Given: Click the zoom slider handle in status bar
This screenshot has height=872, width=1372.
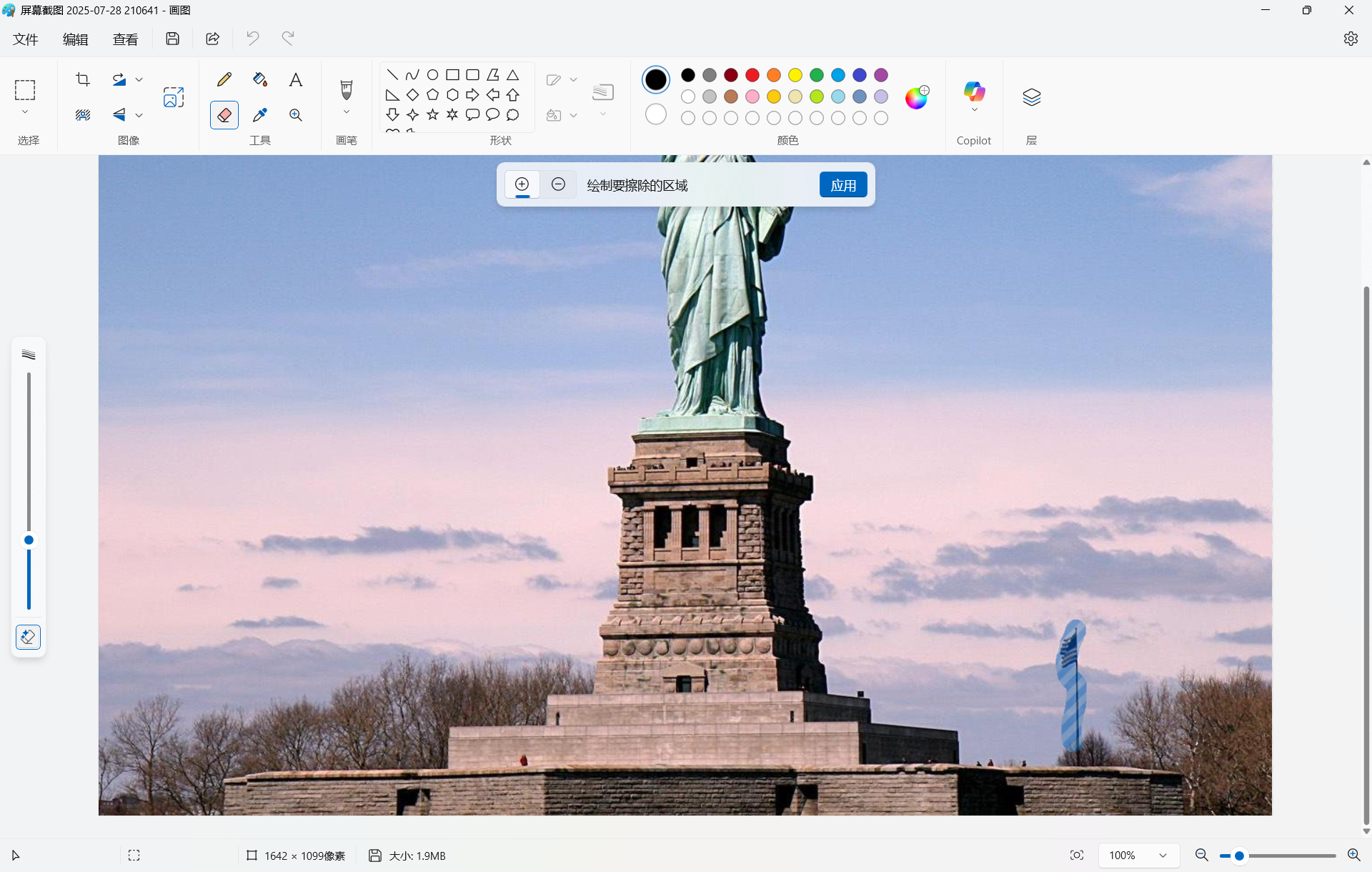Looking at the screenshot, I should (1239, 856).
